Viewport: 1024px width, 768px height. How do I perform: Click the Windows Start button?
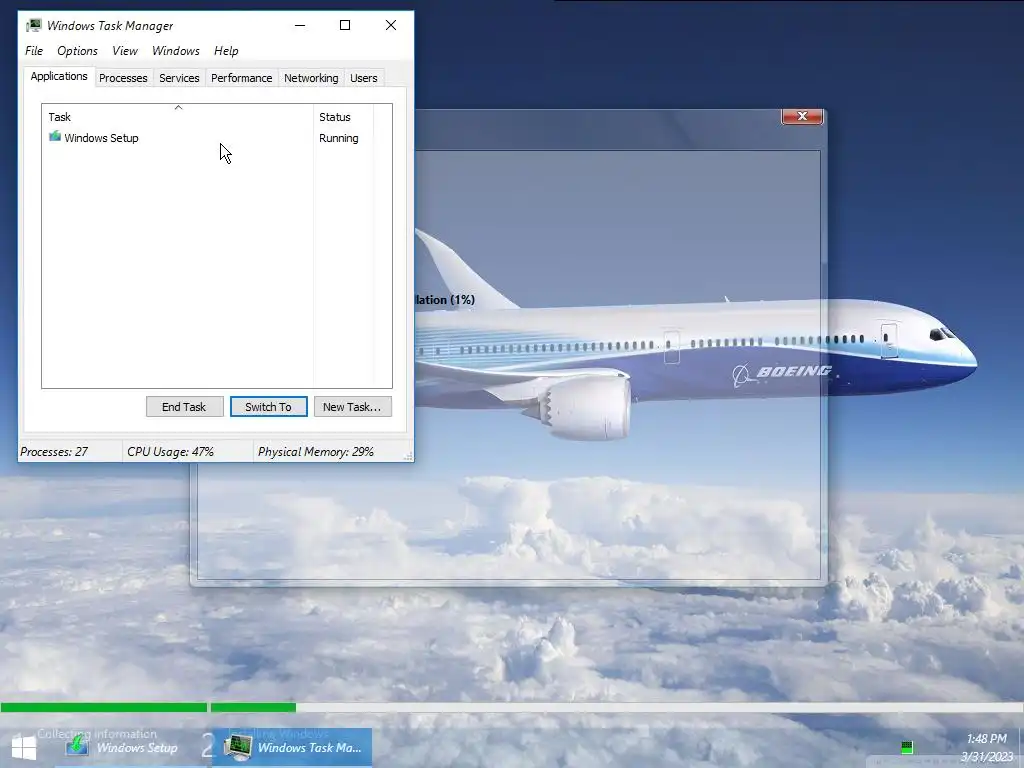24,747
